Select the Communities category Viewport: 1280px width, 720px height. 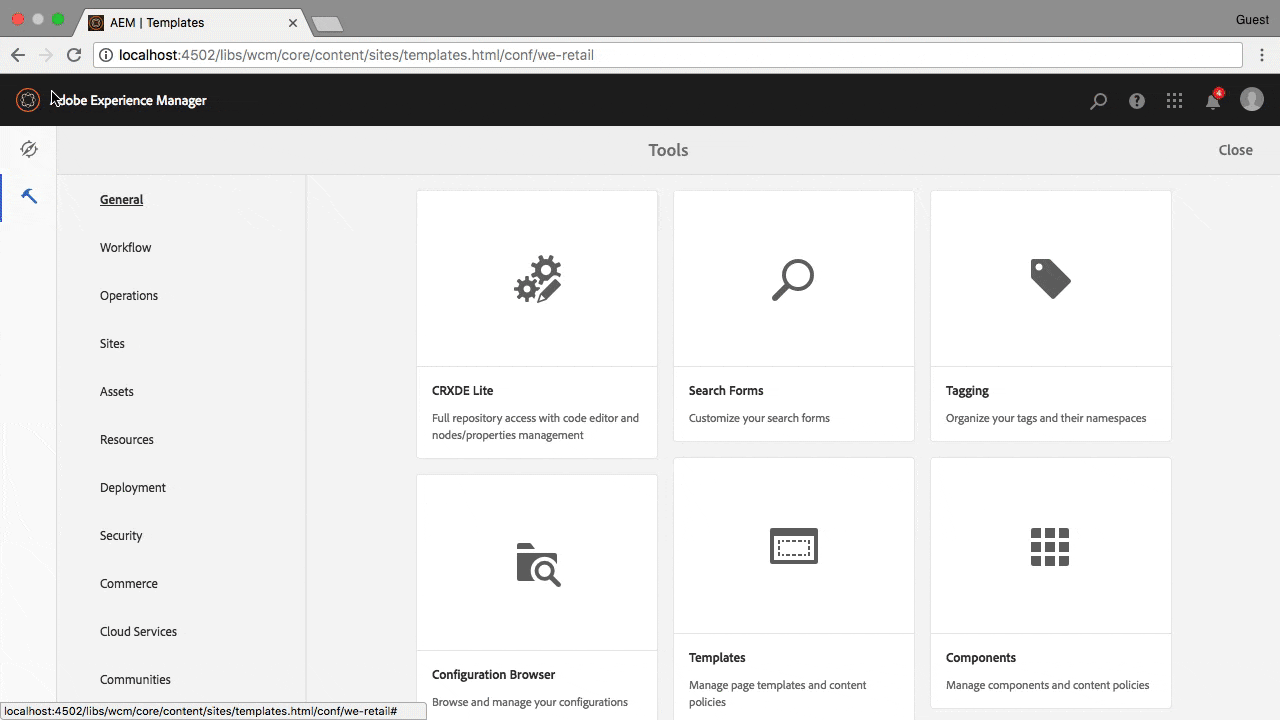click(x=135, y=680)
